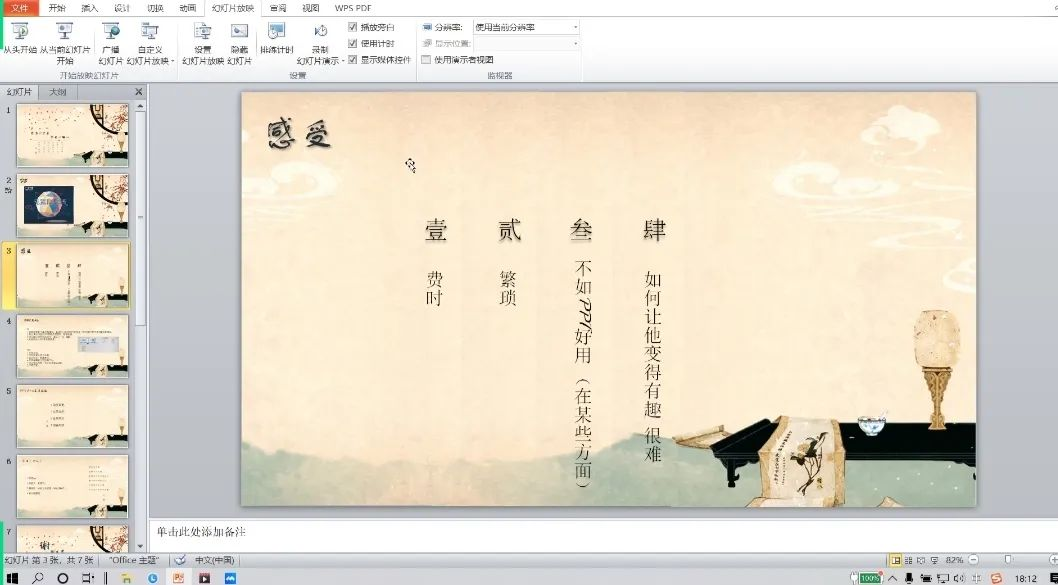Image resolution: width=1058 pixels, height=585 pixels.
Task: Switch to the Design (设计) ribbon tab
Action: (122, 8)
